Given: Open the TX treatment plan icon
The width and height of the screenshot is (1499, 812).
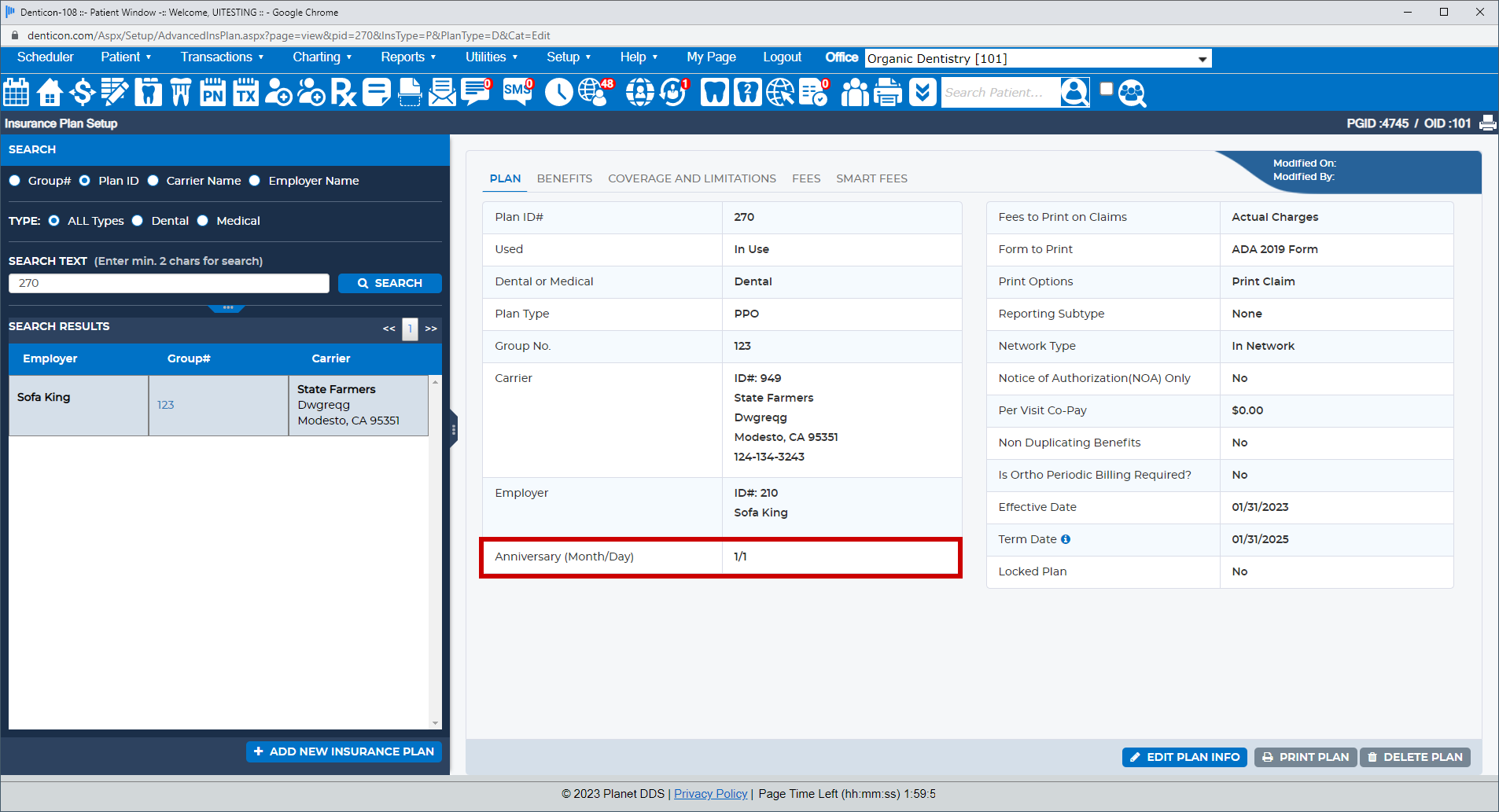Looking at the screenshot, I should click(x=246, y=93).
